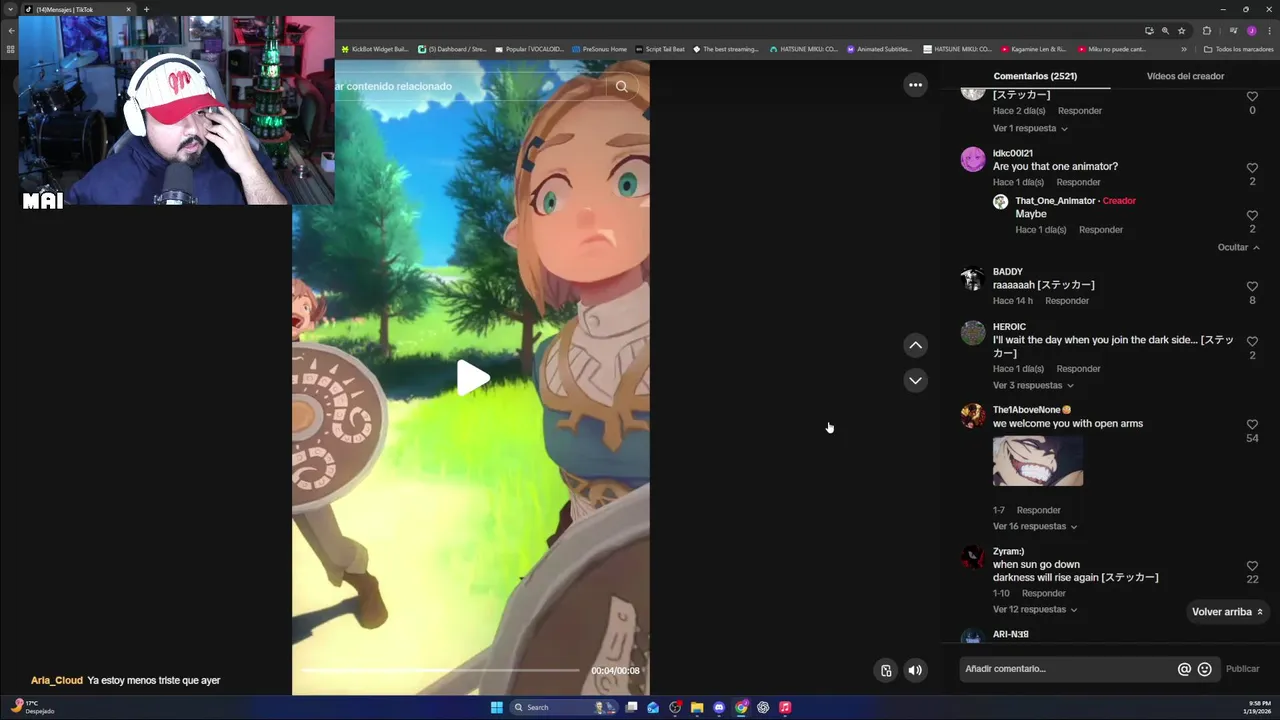Open Windows Start menu
This screenshot has width=1280, height=720.
pos(497,707)
